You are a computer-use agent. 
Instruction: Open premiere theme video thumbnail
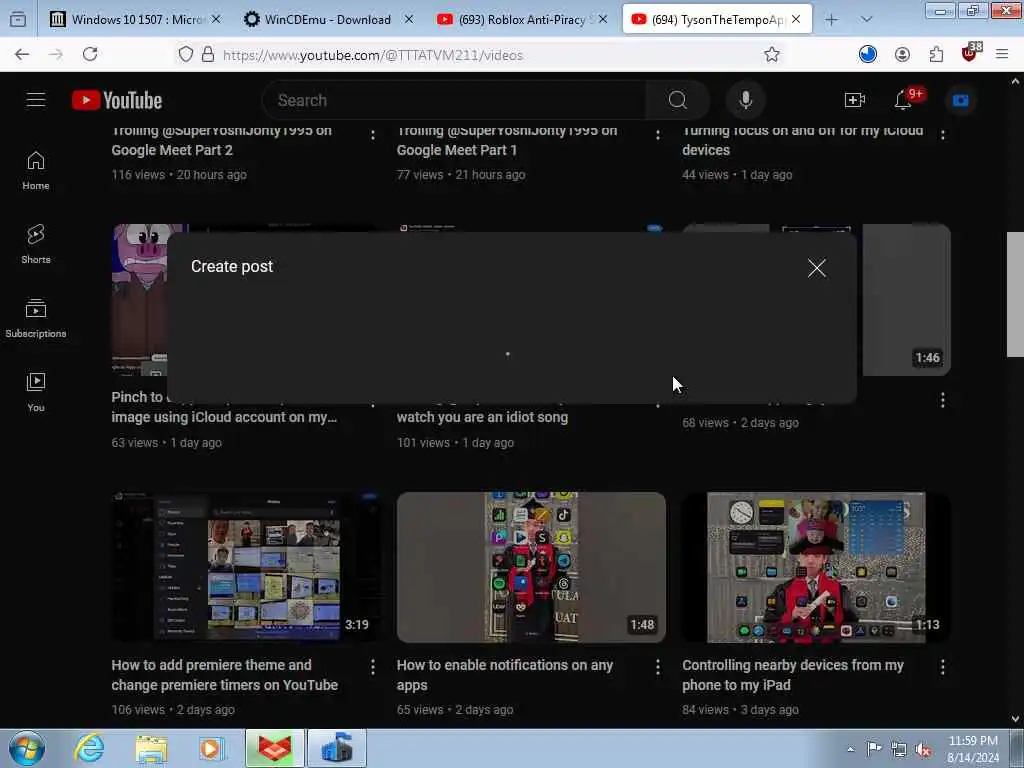click(x=246, y=568)
